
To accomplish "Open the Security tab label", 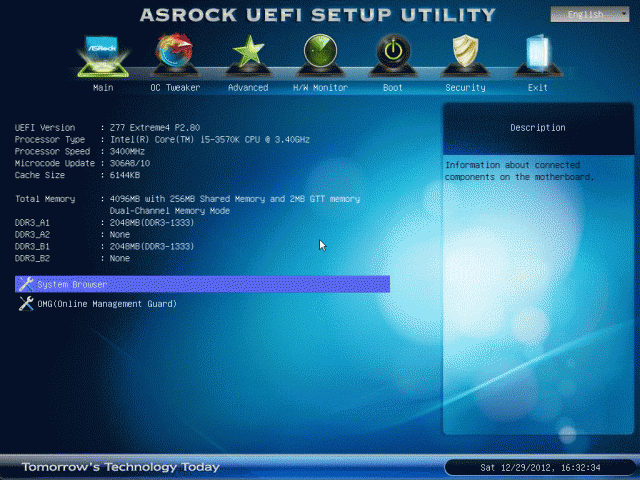I will coord(465,88).
